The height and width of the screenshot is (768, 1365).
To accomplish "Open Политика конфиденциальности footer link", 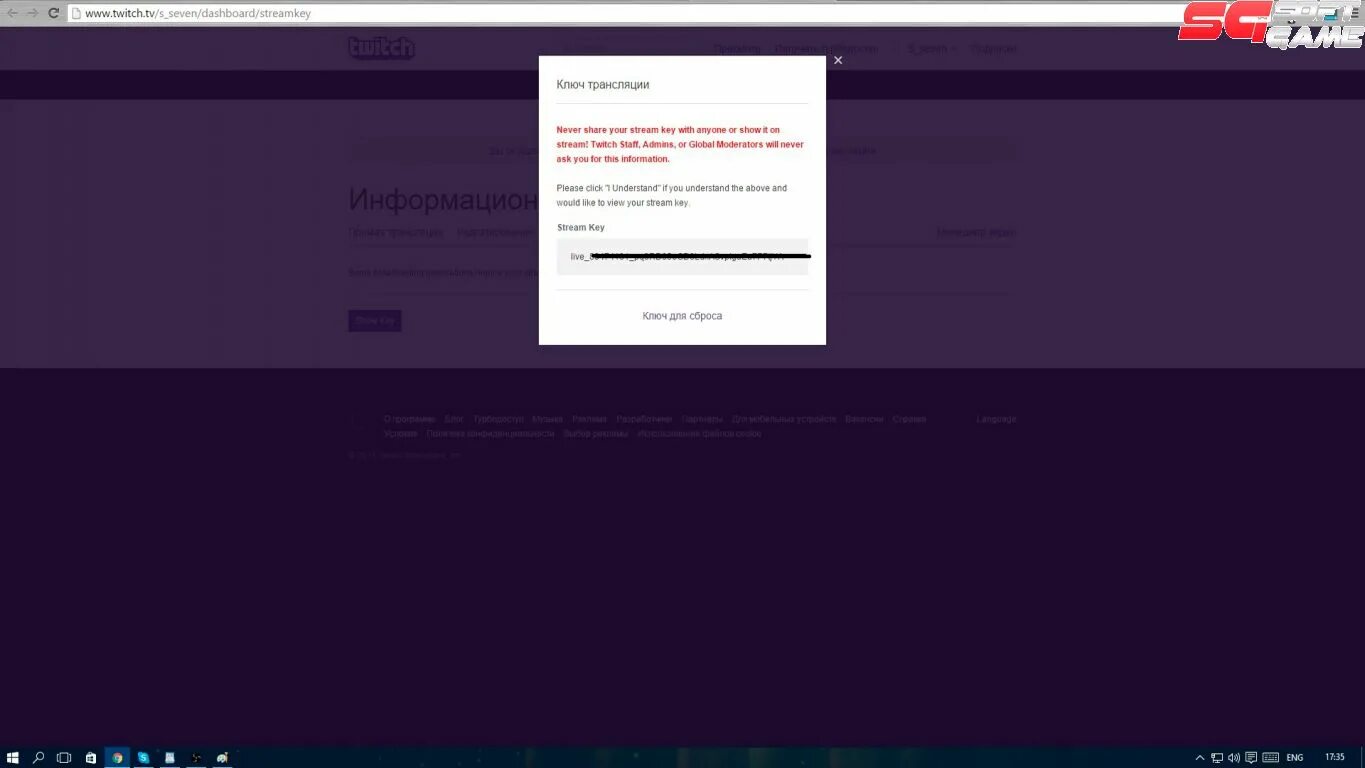I will (x=490, y=434).
